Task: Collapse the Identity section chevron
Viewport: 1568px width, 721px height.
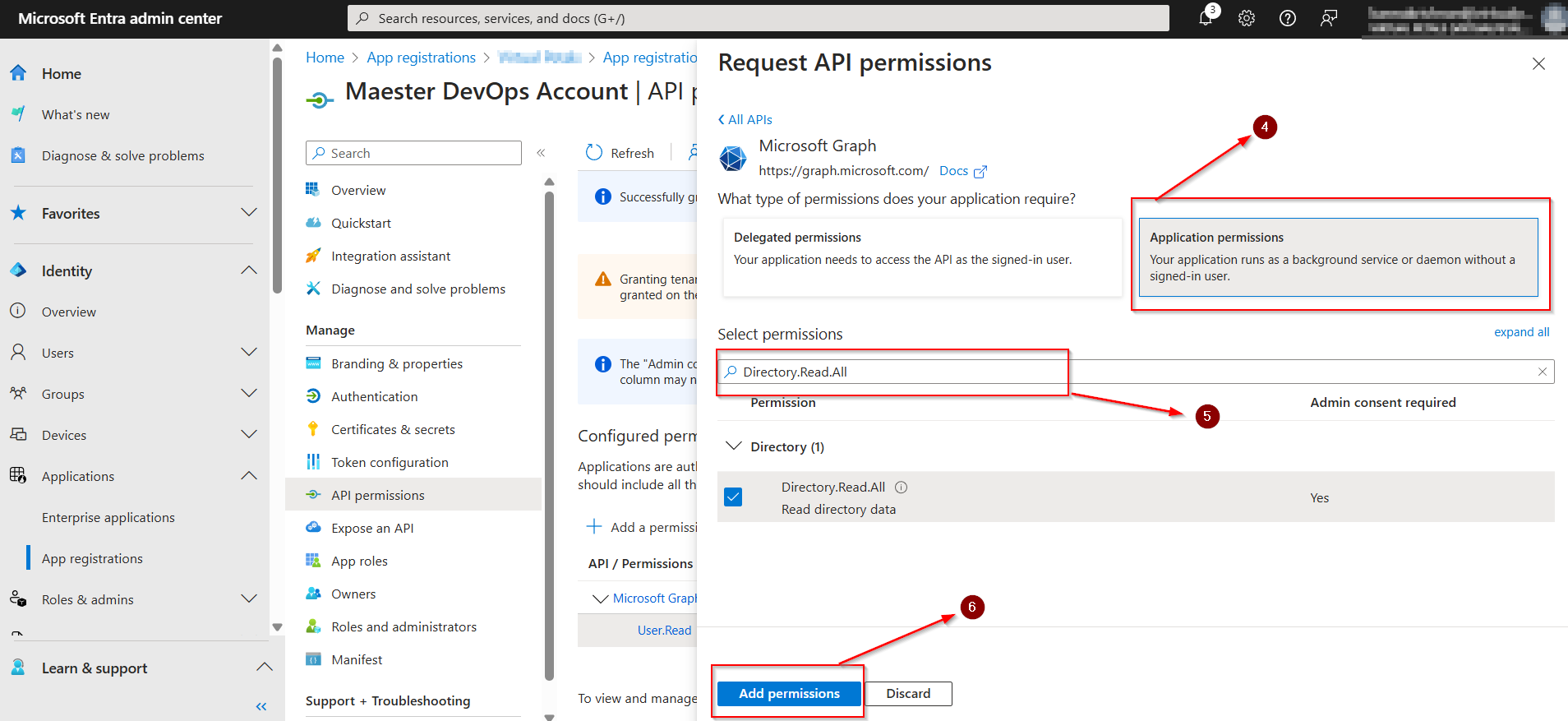Action: (249, 270)
